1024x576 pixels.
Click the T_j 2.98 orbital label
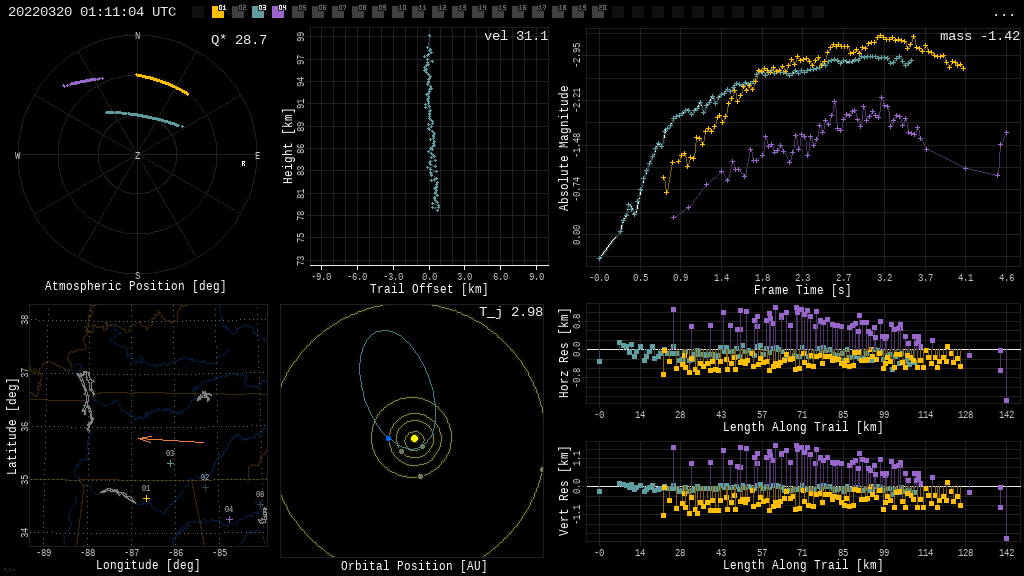click(510, 312)
